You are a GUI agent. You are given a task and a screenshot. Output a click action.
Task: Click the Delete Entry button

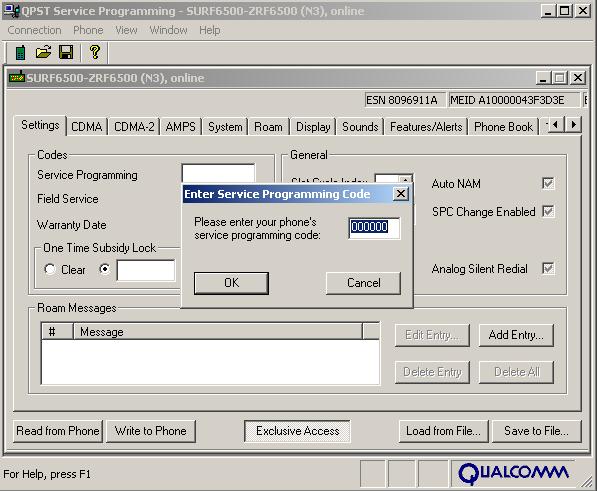[432, 372]
